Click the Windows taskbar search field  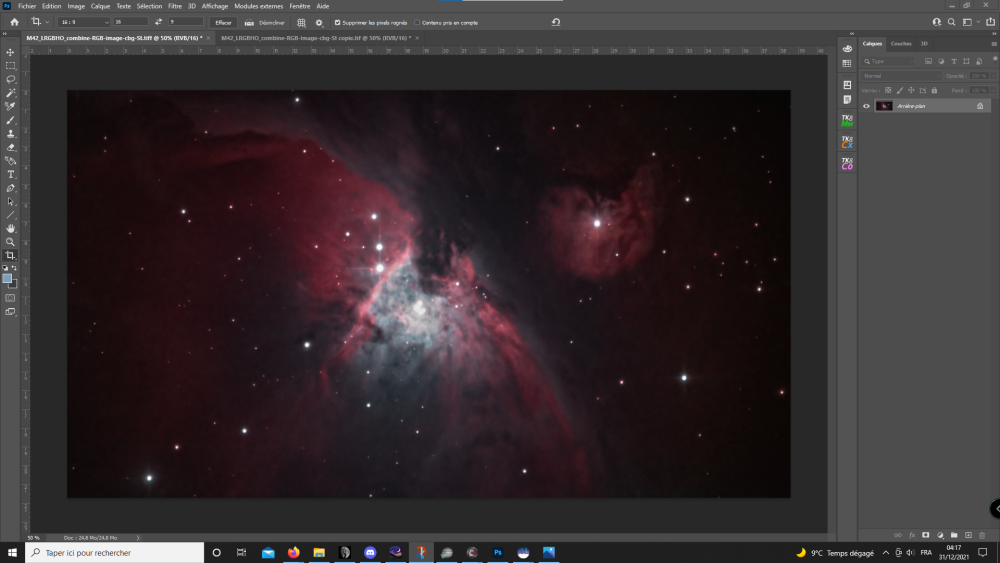[115, 553]
